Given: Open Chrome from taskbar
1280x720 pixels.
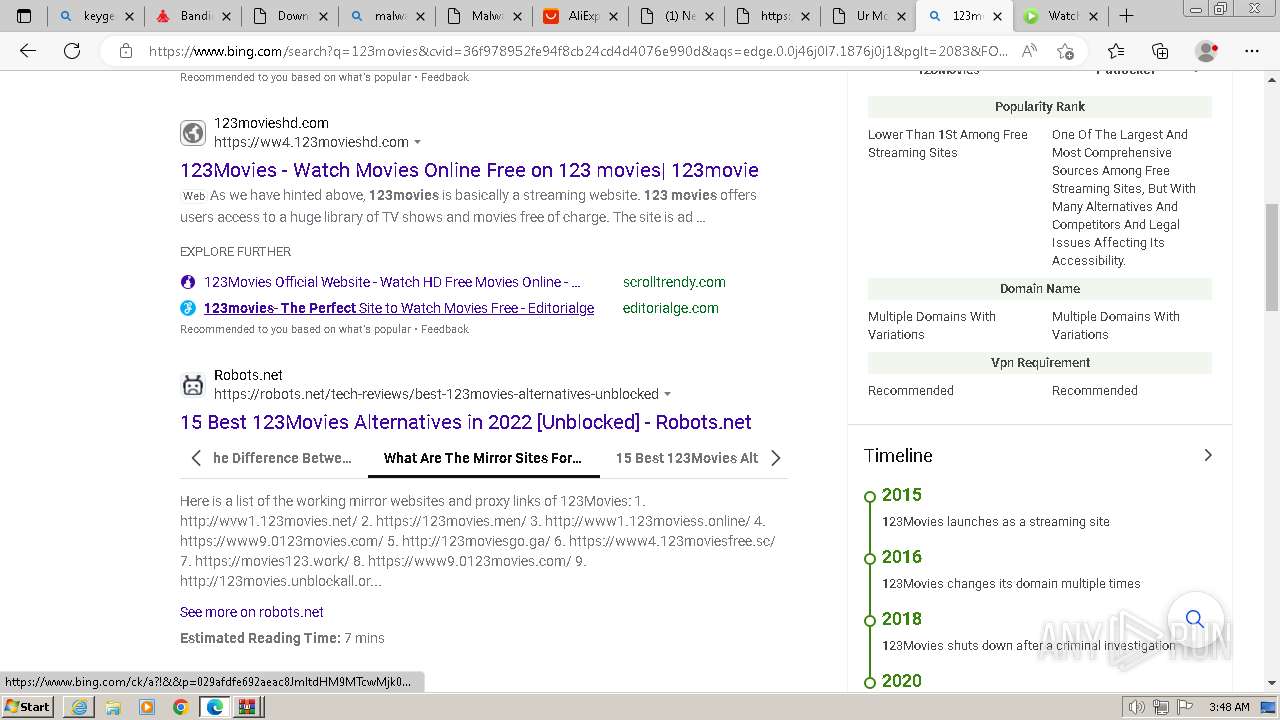Looking at the screenshot, I should coord(180,707).
